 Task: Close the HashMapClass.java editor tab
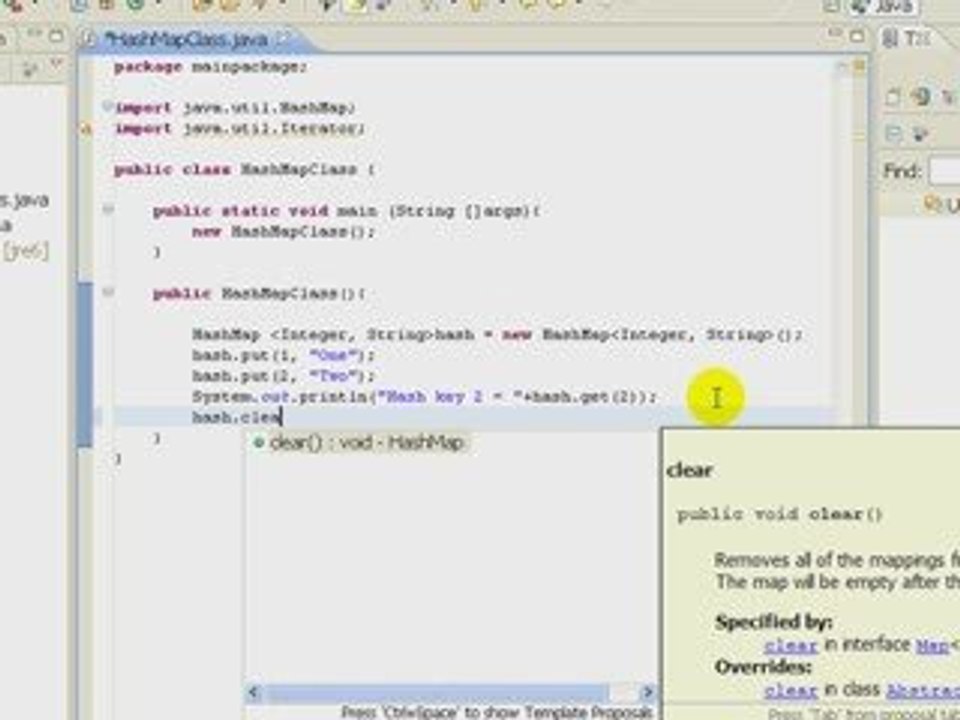(285, 39)
